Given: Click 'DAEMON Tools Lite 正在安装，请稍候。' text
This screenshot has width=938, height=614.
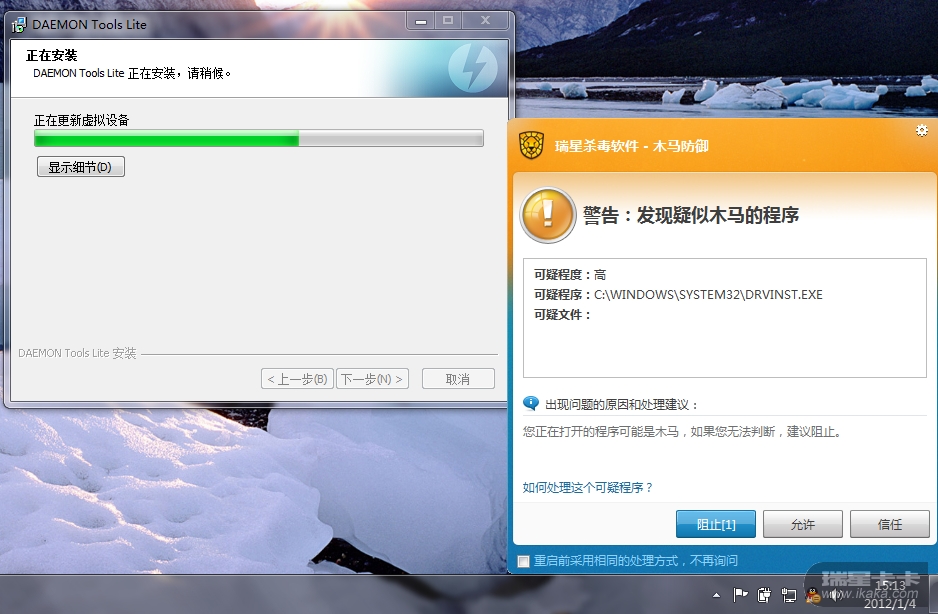Looking at the screenshot, I should click(132, 73).
